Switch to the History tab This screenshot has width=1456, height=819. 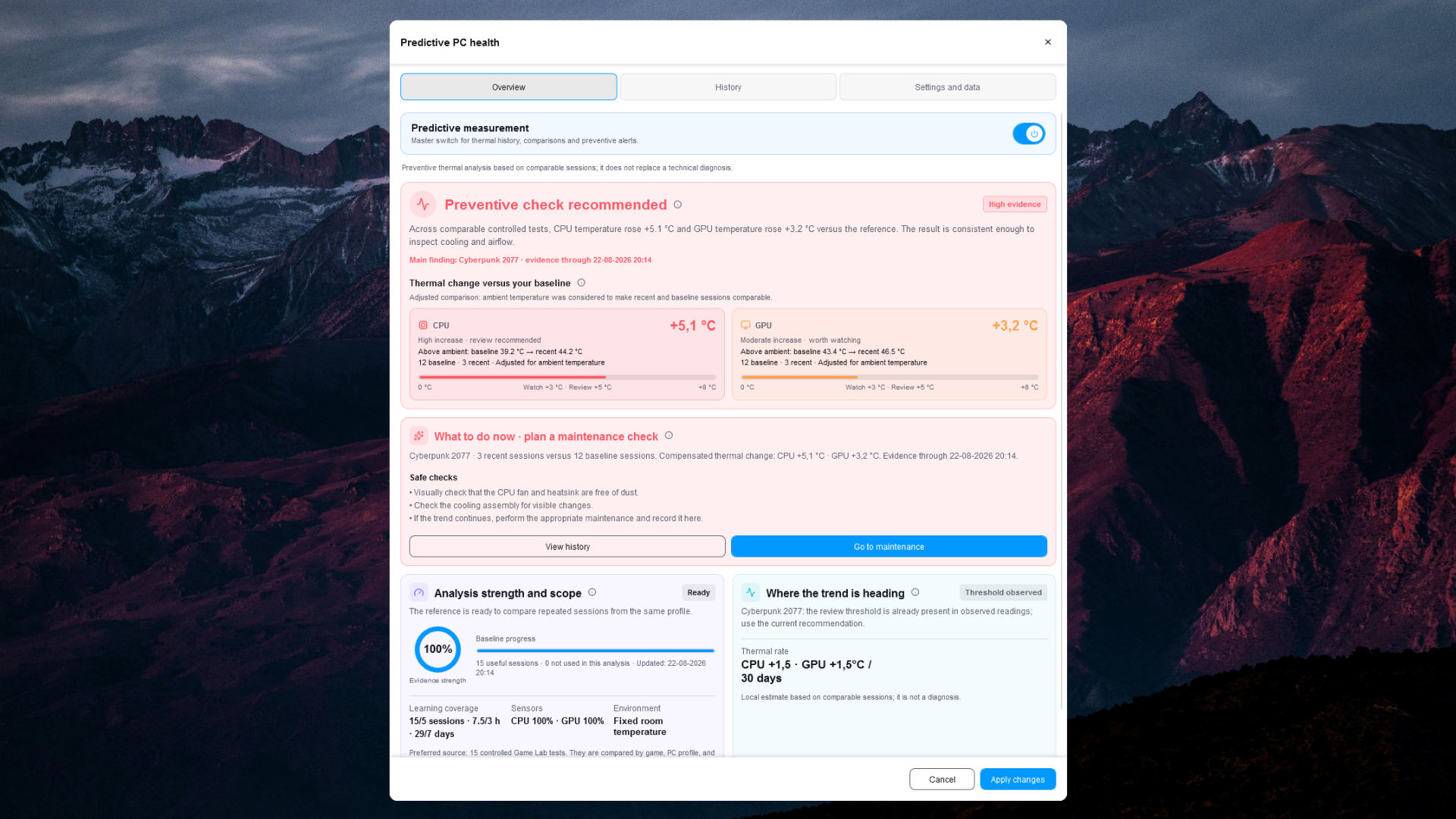(x=728, y=87)
